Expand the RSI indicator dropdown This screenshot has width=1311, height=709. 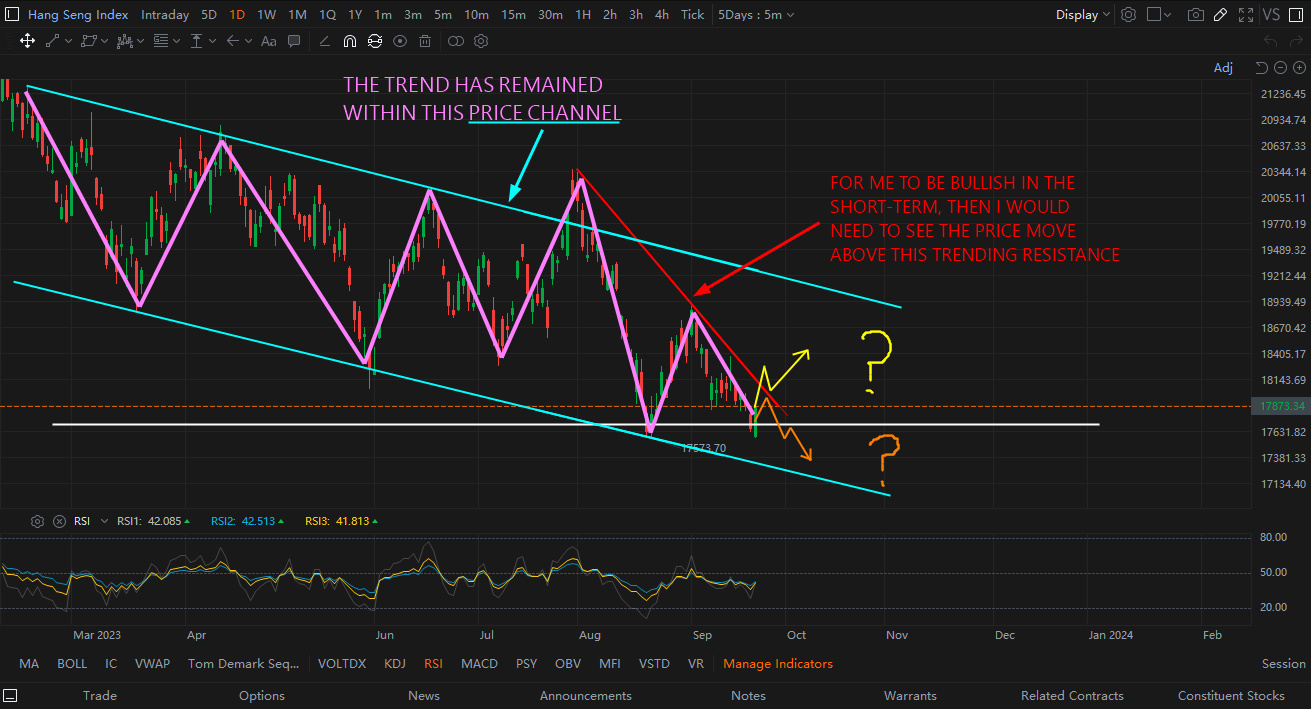pos(104,521)
